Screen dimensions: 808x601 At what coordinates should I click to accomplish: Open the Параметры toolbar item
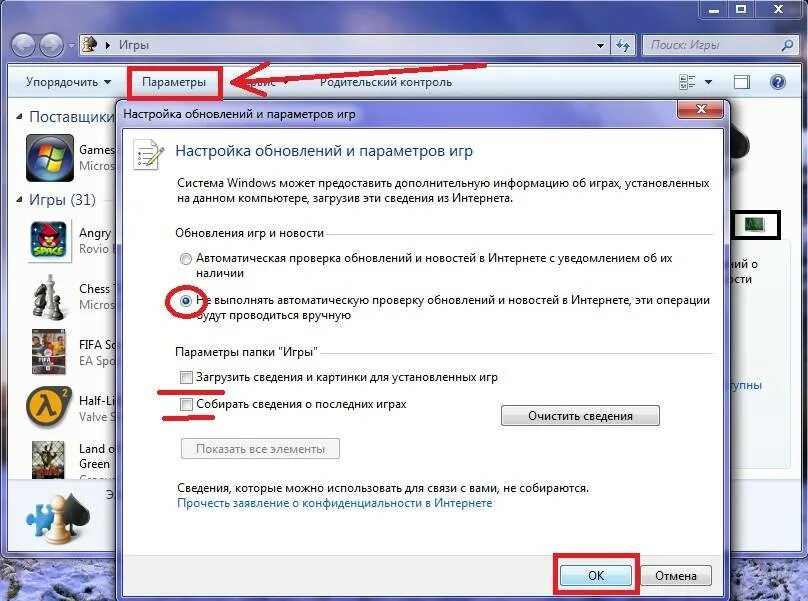point(174,82)
